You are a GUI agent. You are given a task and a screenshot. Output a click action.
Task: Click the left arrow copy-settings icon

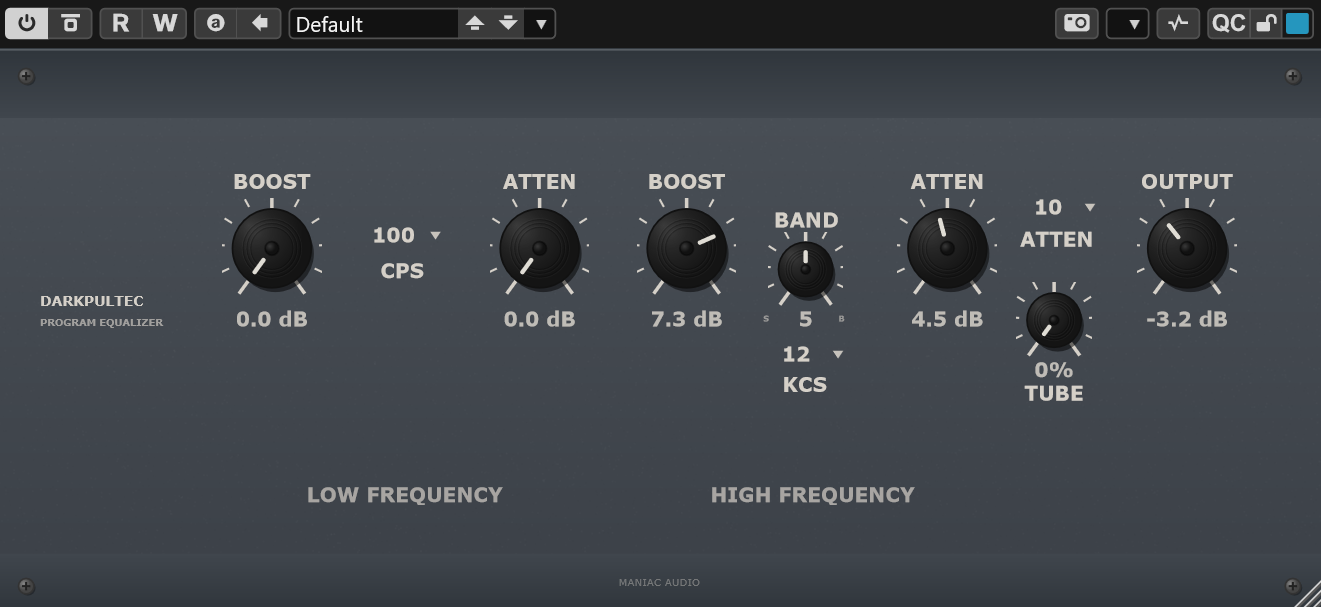point(259,23)
